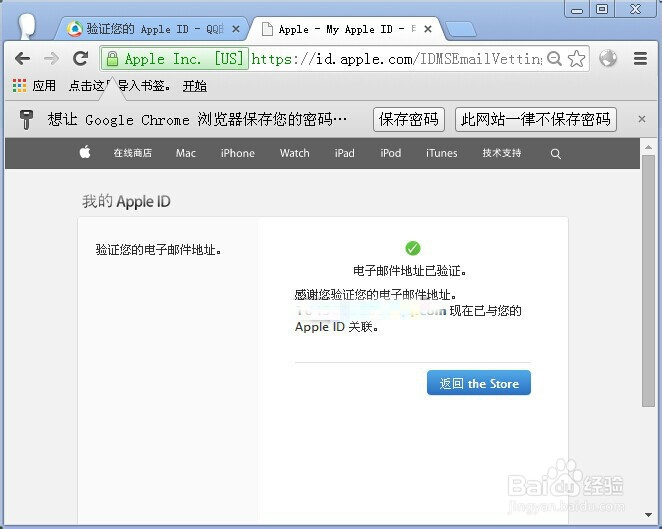Select the Apple - My Apple ID tab

click(x=345, y=29)
